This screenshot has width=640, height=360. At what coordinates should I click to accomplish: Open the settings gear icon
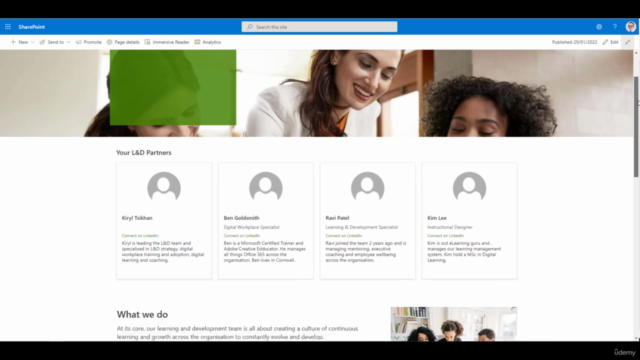[599, 27]
